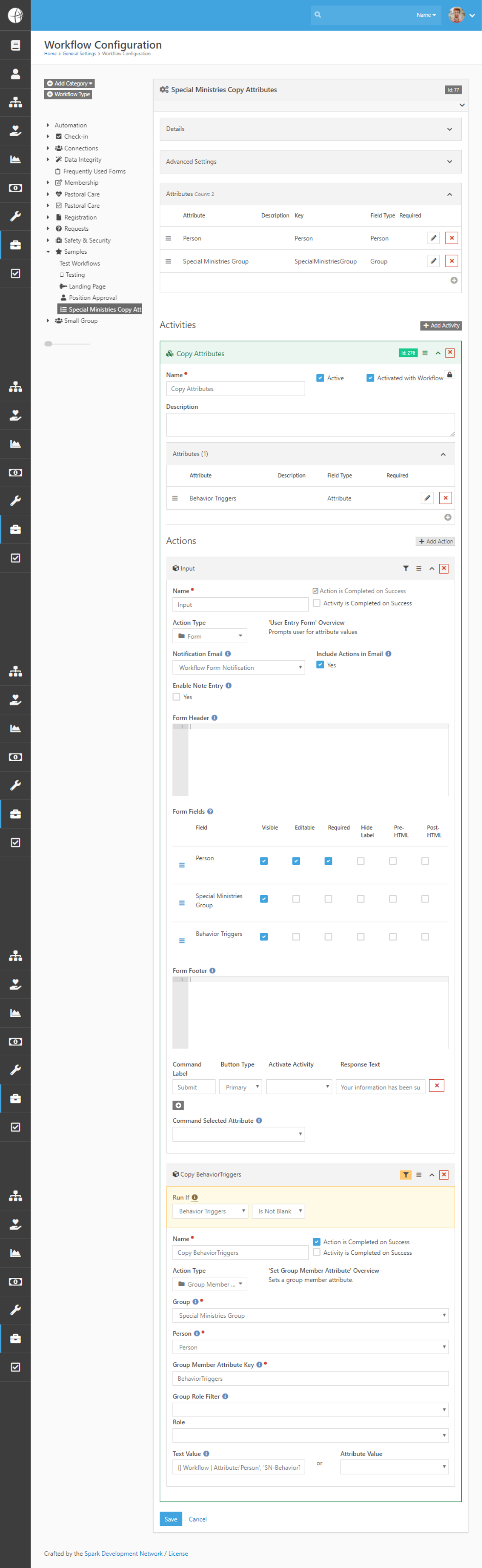Adjust the slider below the category tree
The width and height of the screenshot is (482, 1568).
click(49, 344)
